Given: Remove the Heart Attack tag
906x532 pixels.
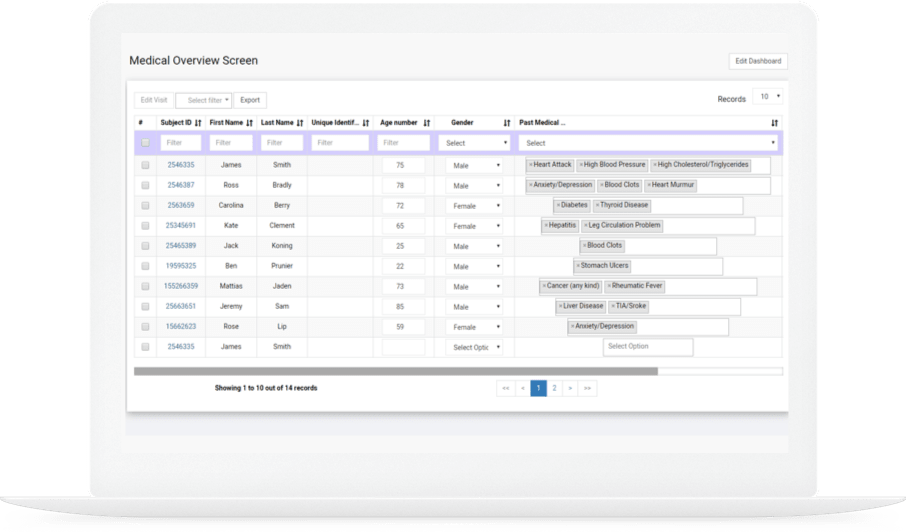Looking at the screenshot, I should click(531, 165).
